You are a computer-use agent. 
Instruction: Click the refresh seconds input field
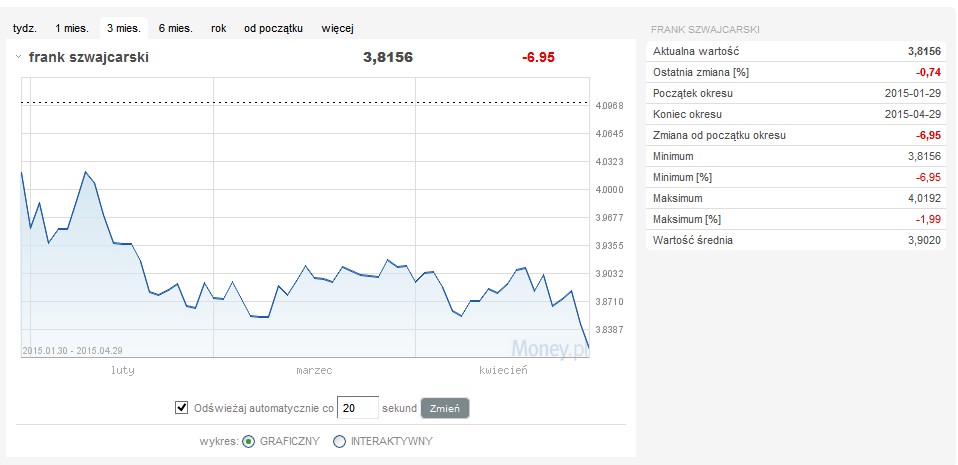(x=357, y=407)
